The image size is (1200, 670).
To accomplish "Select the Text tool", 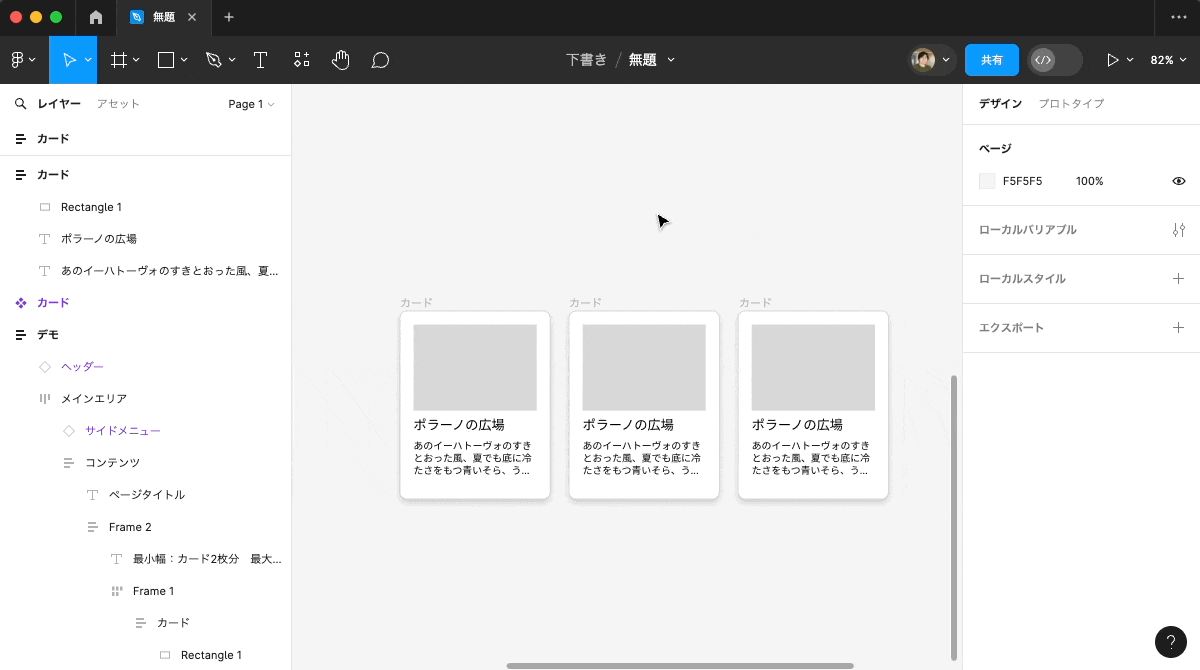I will (260, 60).
